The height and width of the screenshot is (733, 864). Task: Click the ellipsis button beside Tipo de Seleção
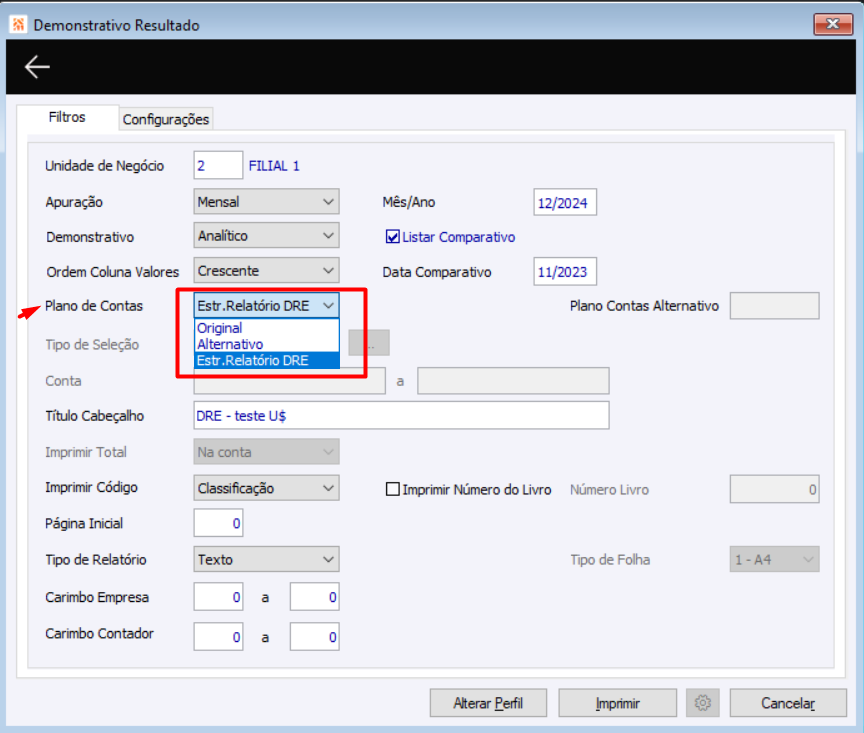click(x=369, y=343)
